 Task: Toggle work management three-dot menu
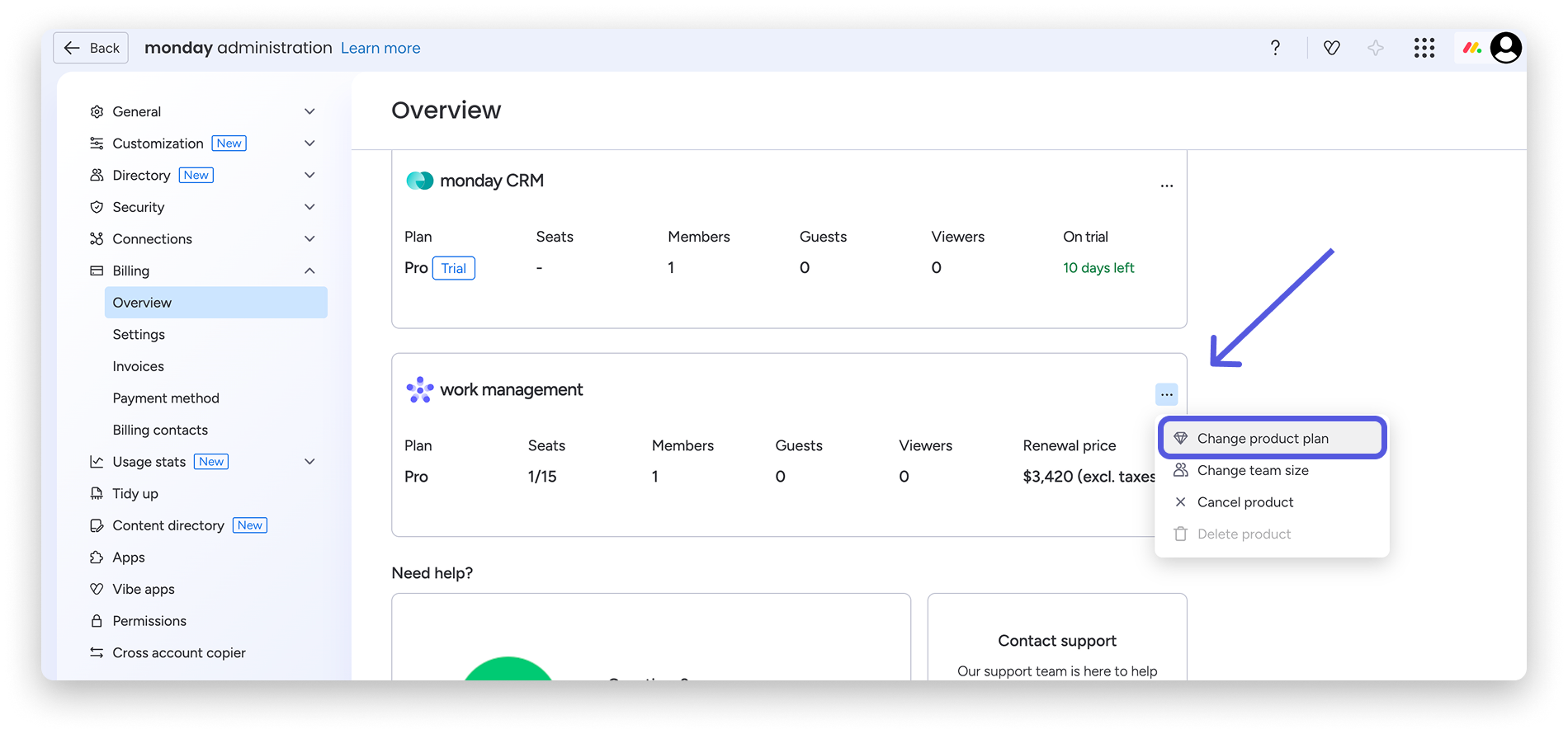(1166, 394)
